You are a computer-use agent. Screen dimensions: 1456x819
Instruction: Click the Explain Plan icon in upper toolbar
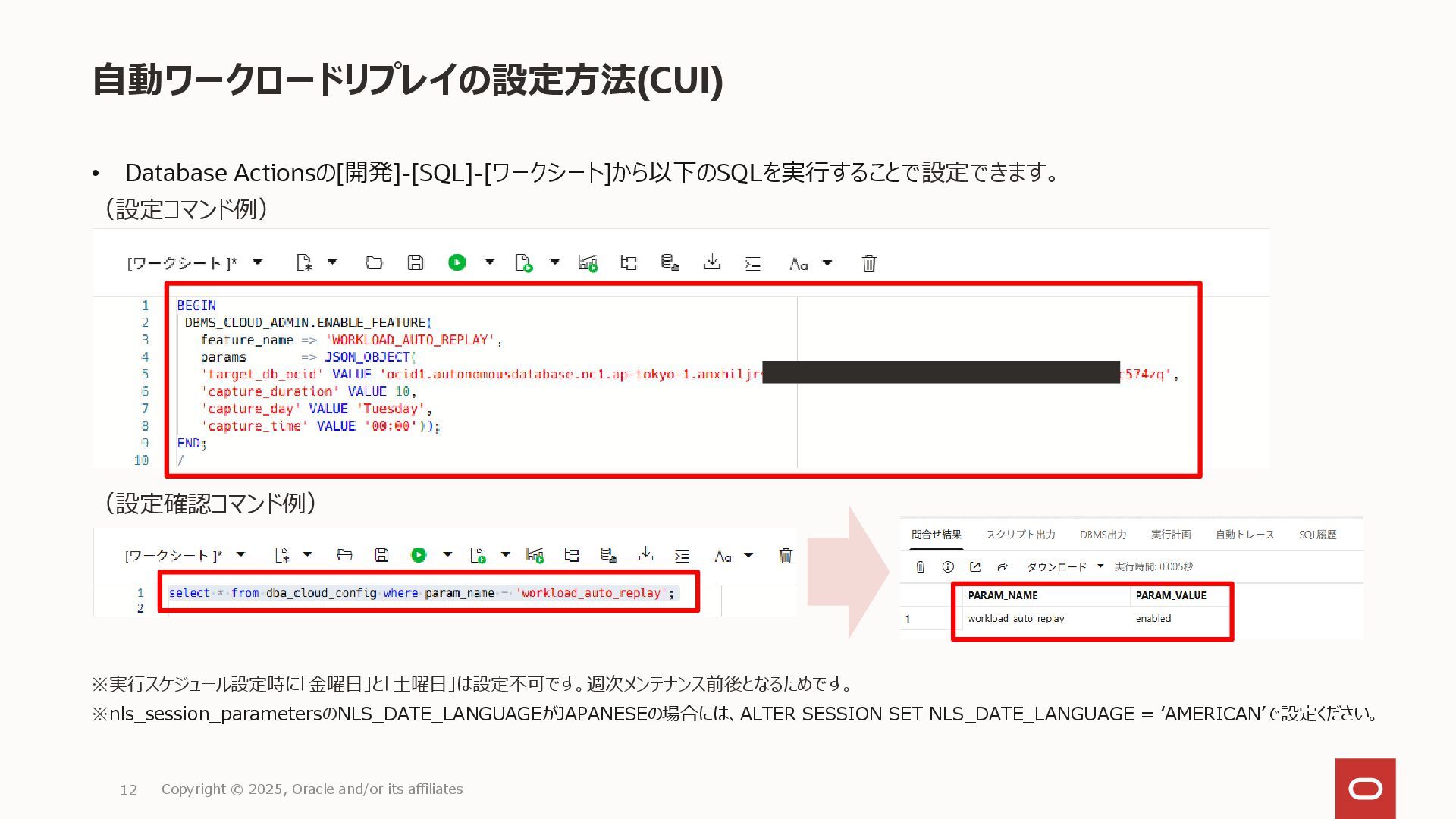[x=629, y=262]
